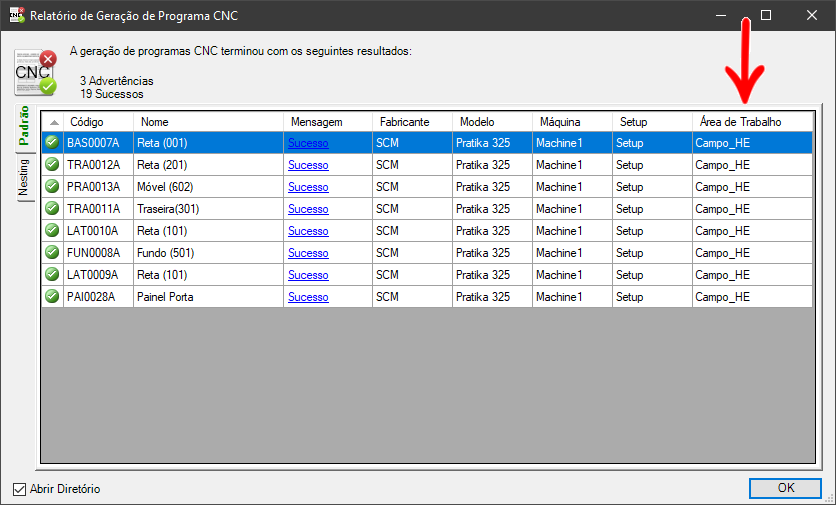Click the Reta (201) name cell
This screenshot has height=505, width=836.
208,165
